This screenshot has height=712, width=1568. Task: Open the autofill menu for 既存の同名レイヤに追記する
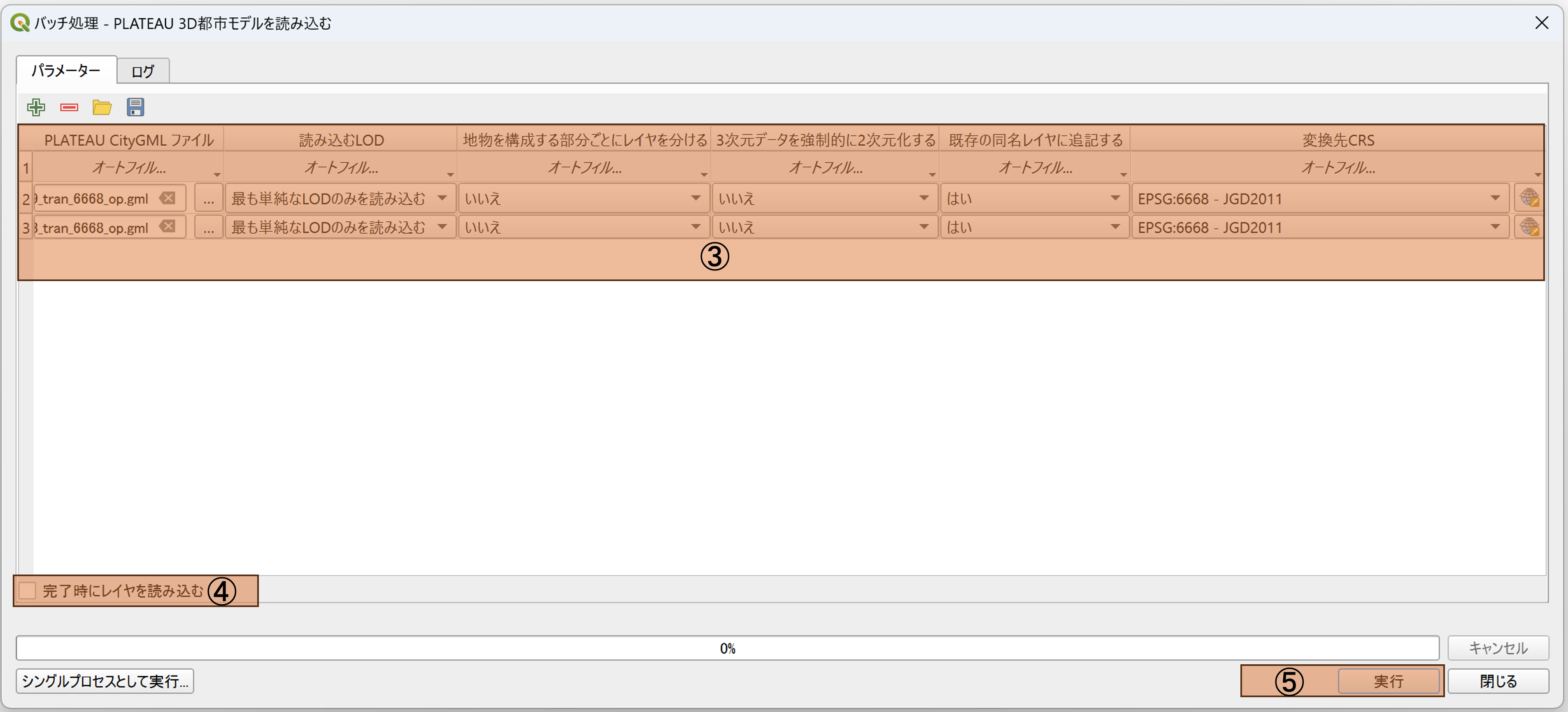click(1035, 168)
